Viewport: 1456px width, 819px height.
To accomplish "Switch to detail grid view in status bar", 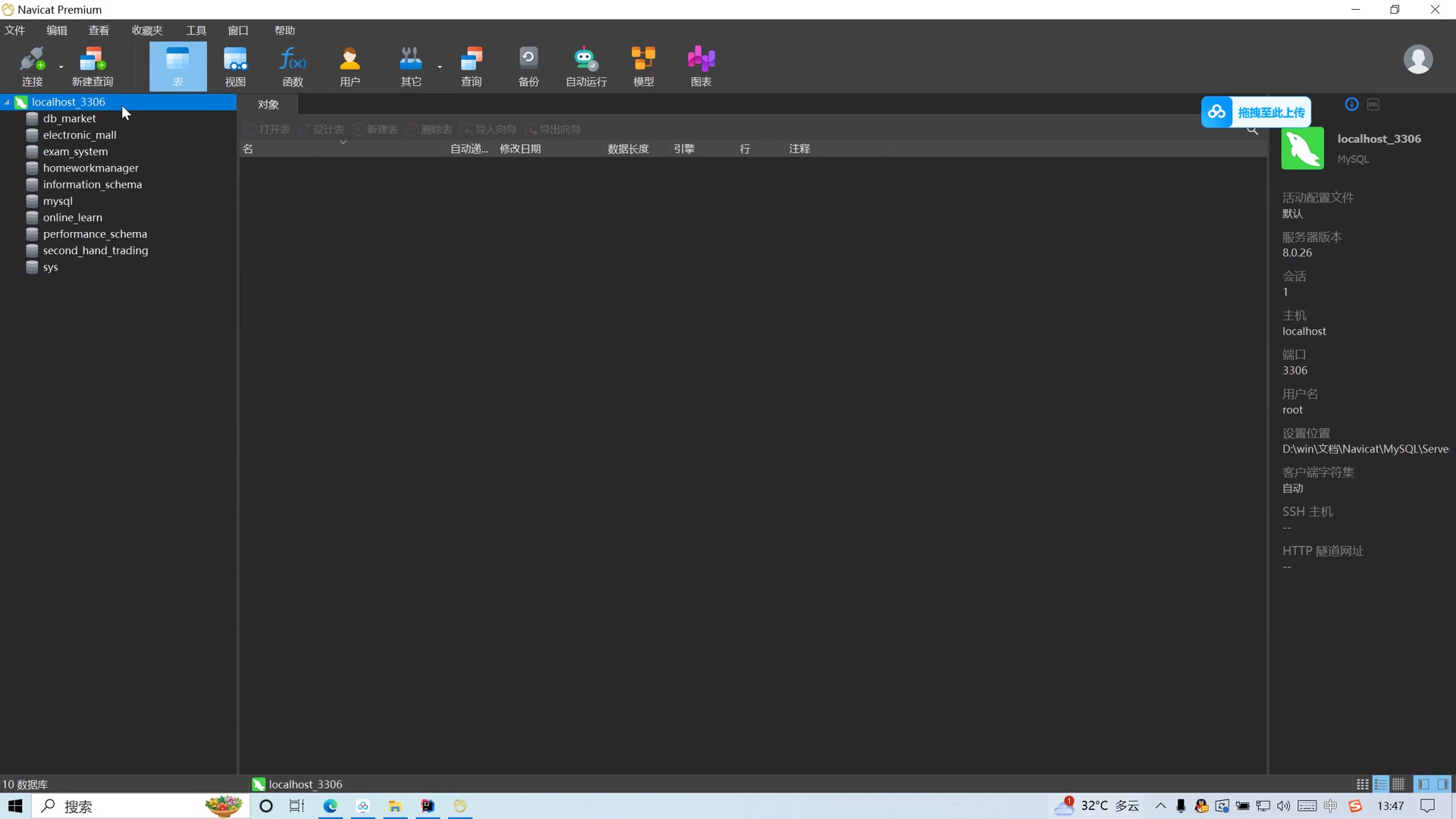I will (1398, 784).
